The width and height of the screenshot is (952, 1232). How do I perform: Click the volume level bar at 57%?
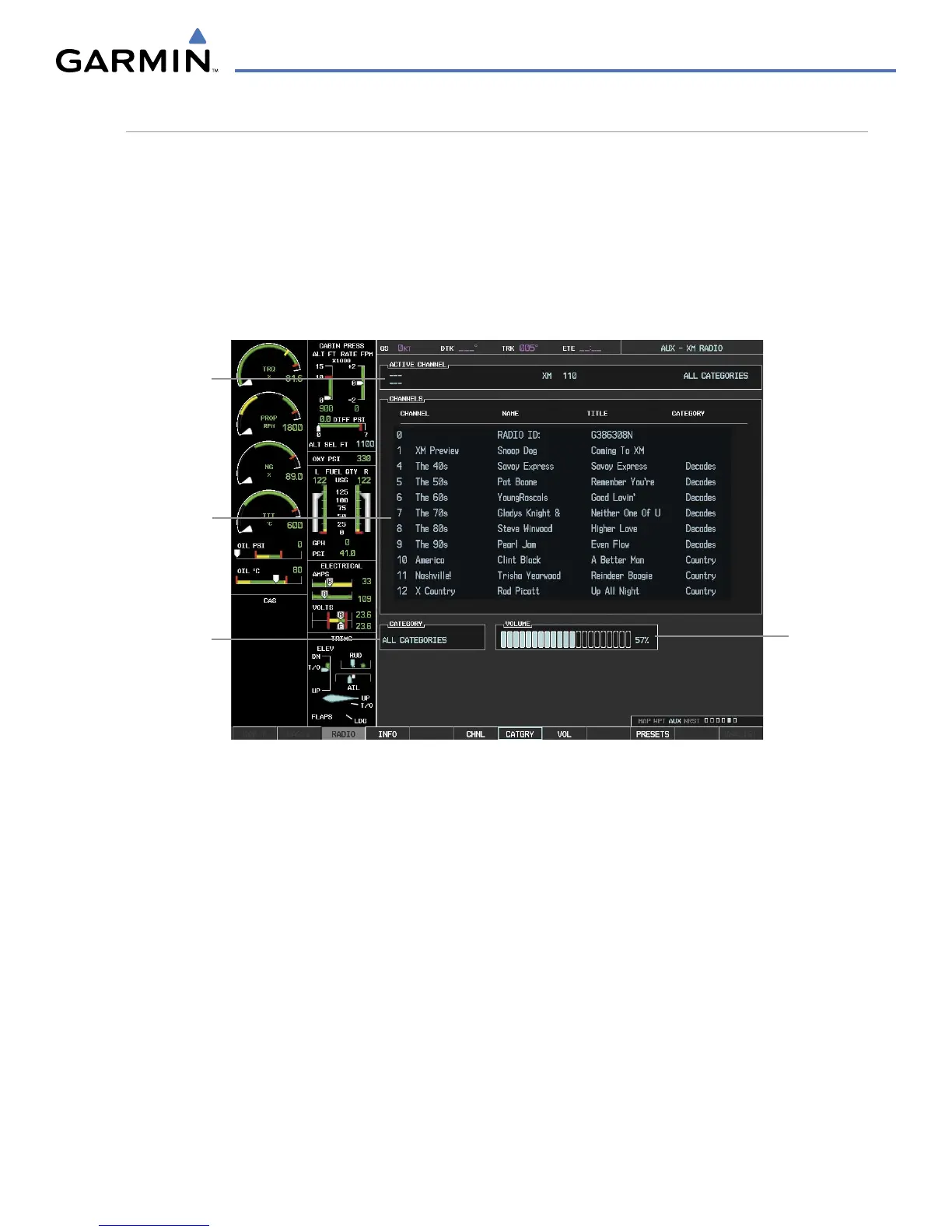click(565, 639)
